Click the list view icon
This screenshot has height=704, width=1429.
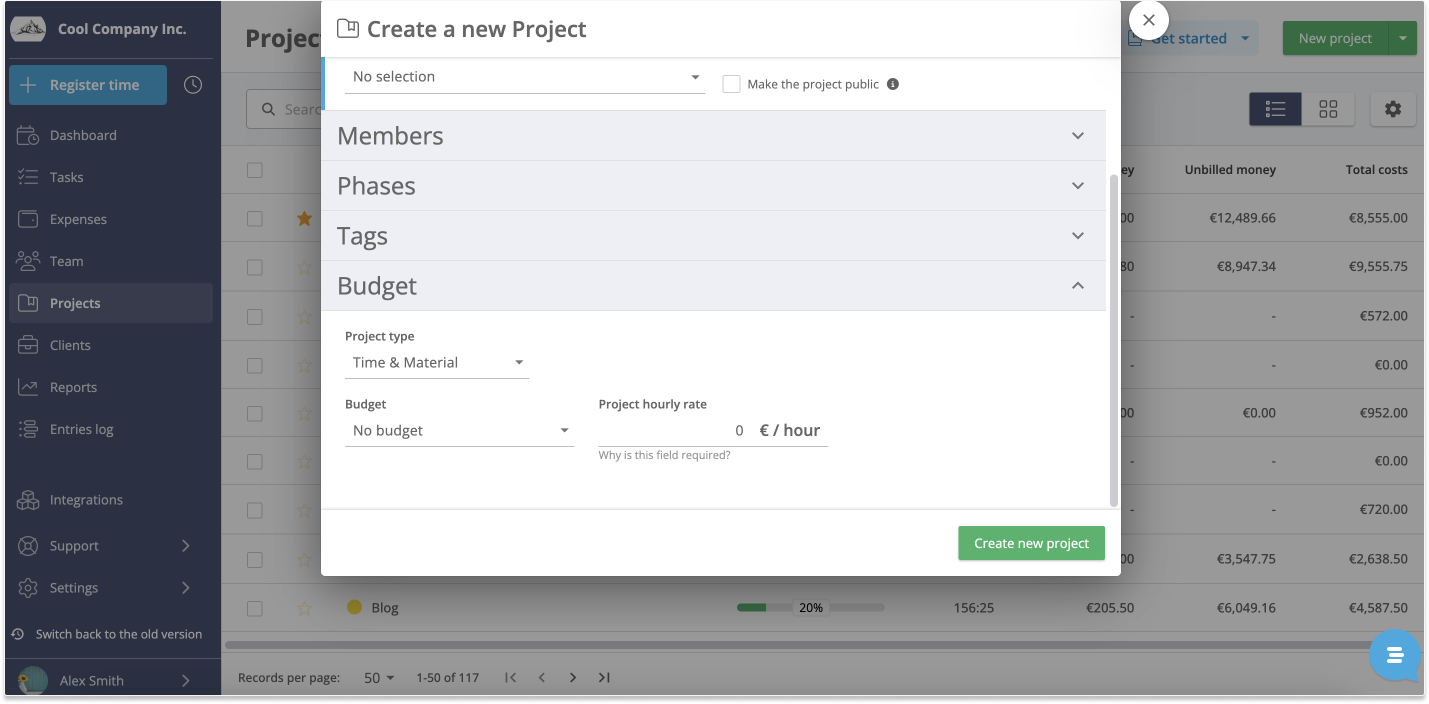tap(1275, 109)
